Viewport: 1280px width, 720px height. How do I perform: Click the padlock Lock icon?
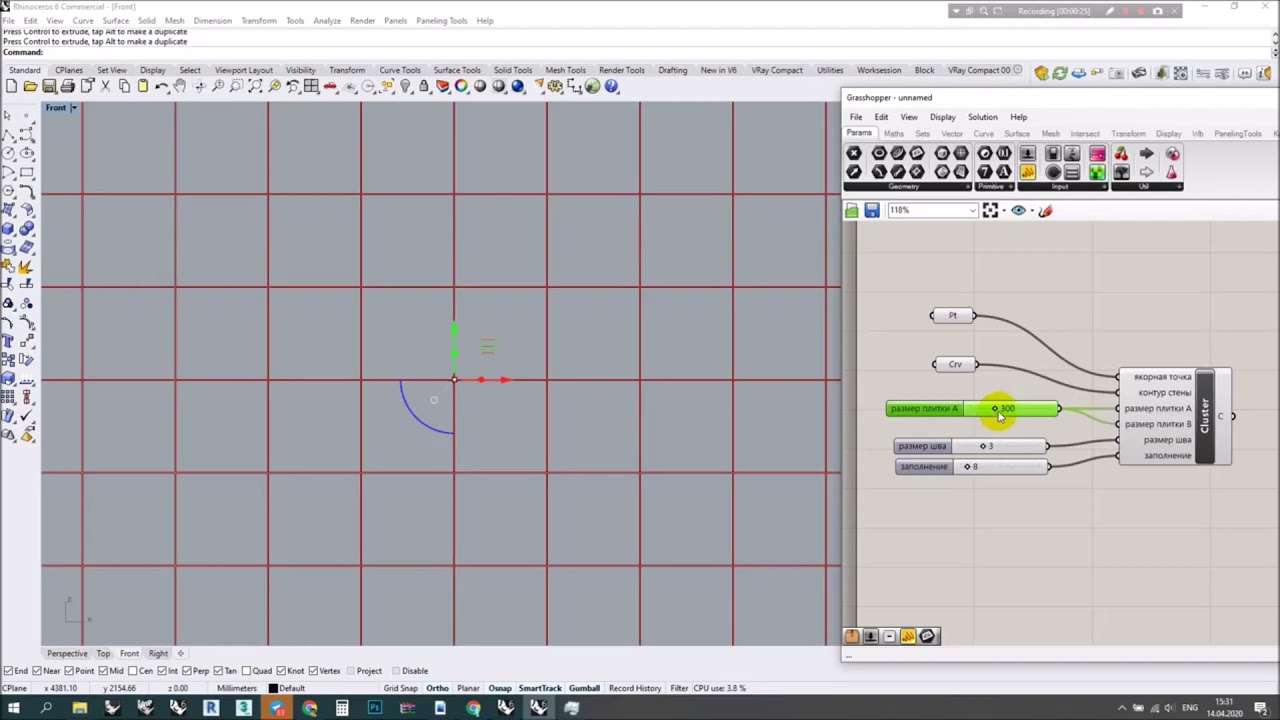pyautogui.click(x=424, y=86)
